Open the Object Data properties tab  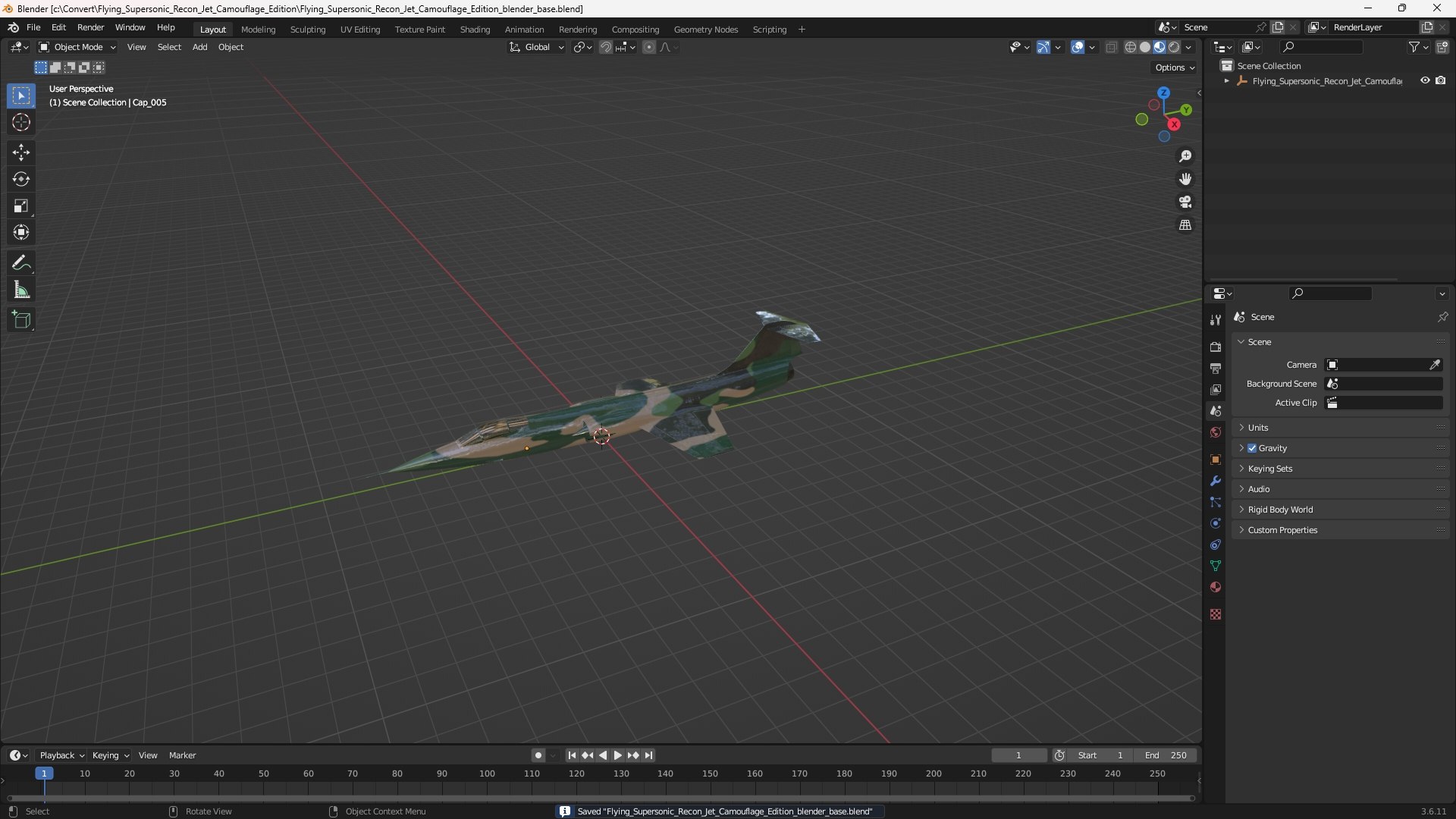[1216, 566]
